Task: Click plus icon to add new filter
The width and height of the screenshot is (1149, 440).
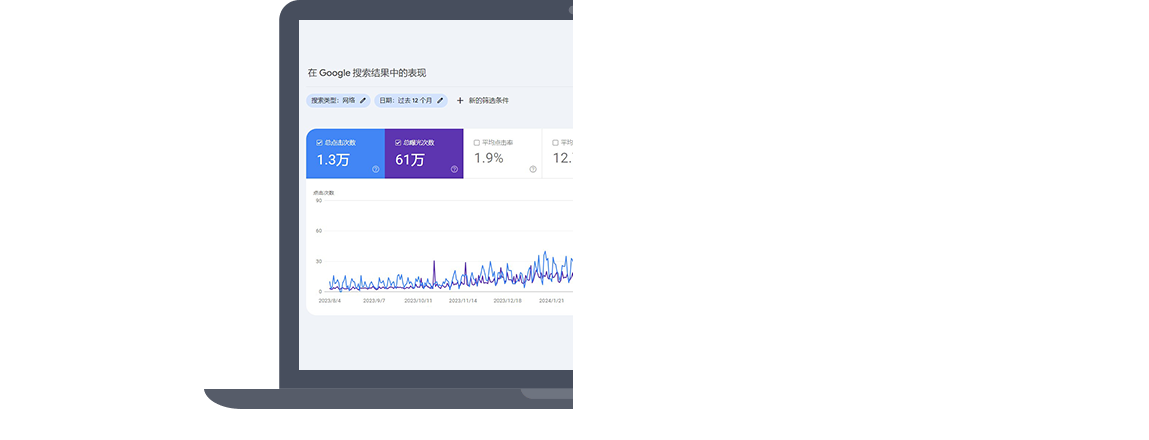Action: click(x=460, y=101)
